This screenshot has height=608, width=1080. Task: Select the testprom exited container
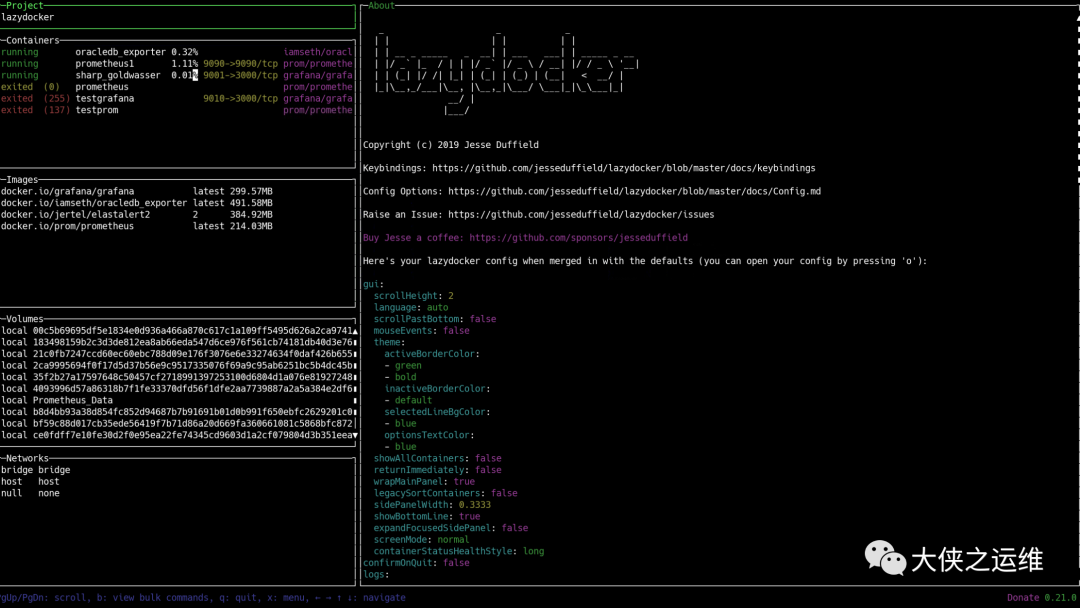(x=176, y=110)
